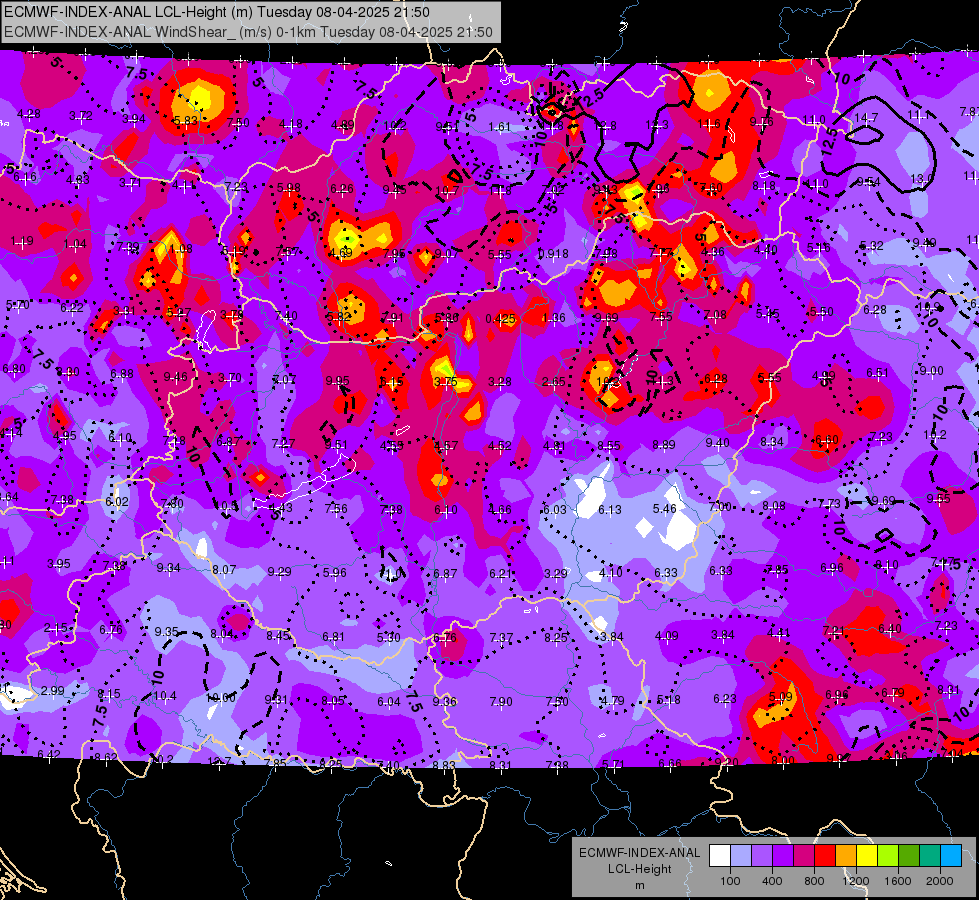Click the legend label 1600
Viewport: 979px width, 900px height.
[898, 881]
